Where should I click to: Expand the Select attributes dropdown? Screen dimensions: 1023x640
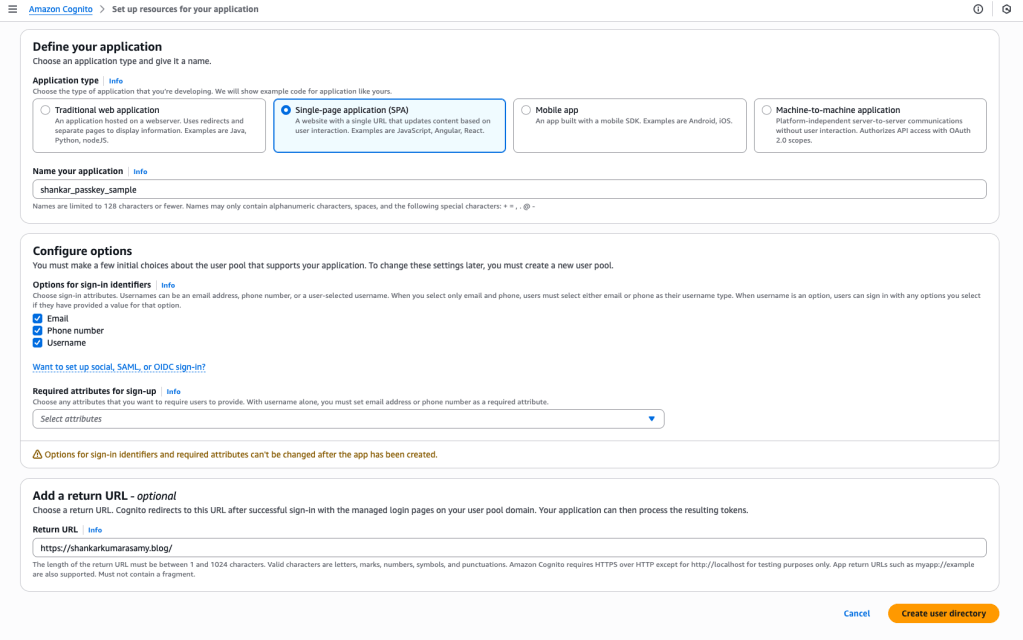coord(348,419)
